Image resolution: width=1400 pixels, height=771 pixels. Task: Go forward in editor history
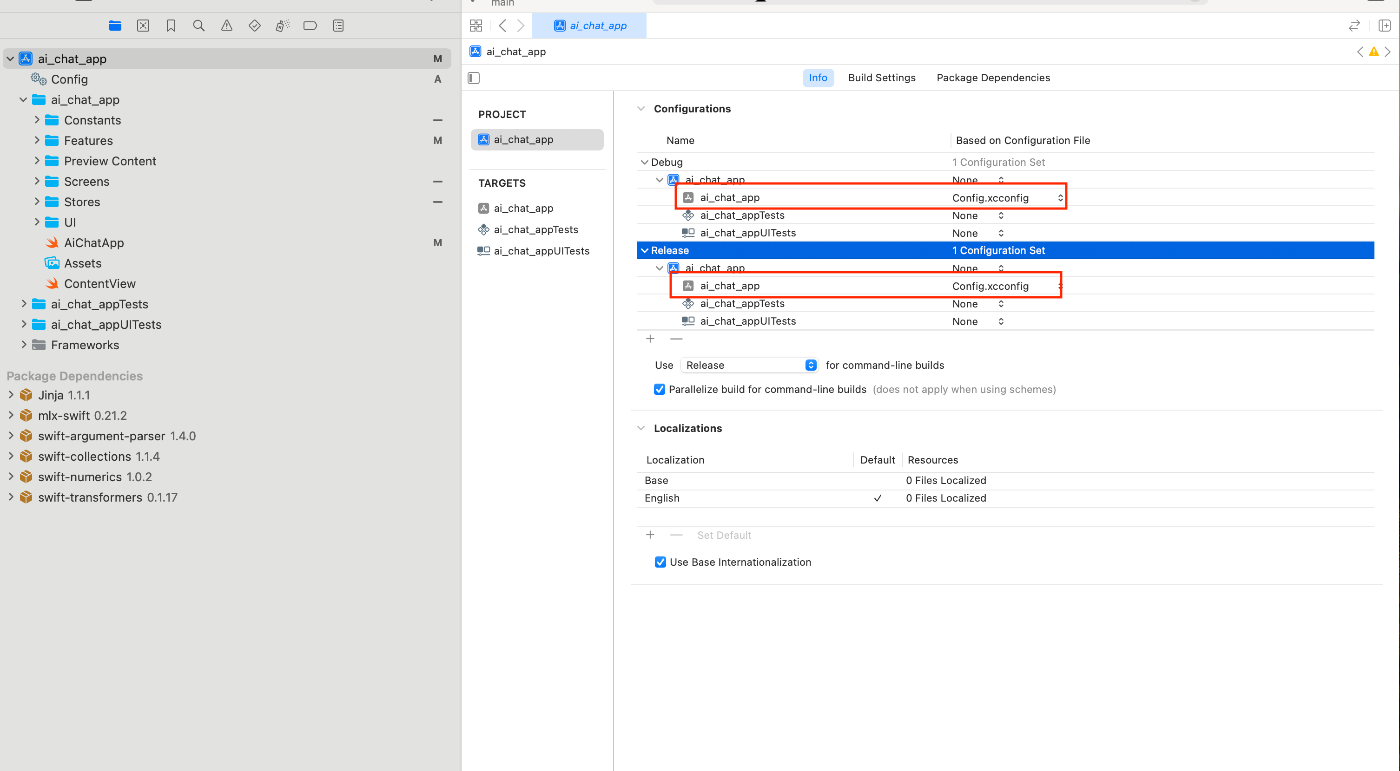pos(520,25)
